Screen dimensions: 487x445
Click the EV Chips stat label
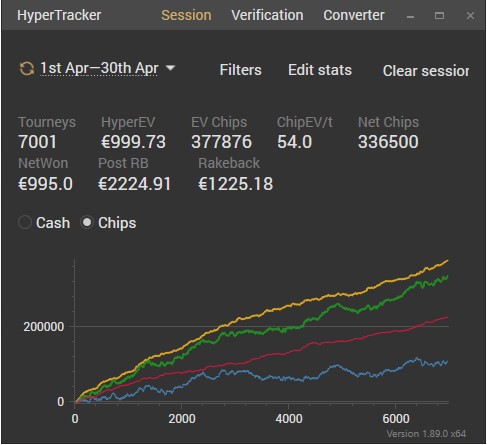click(x=219, y=122)
